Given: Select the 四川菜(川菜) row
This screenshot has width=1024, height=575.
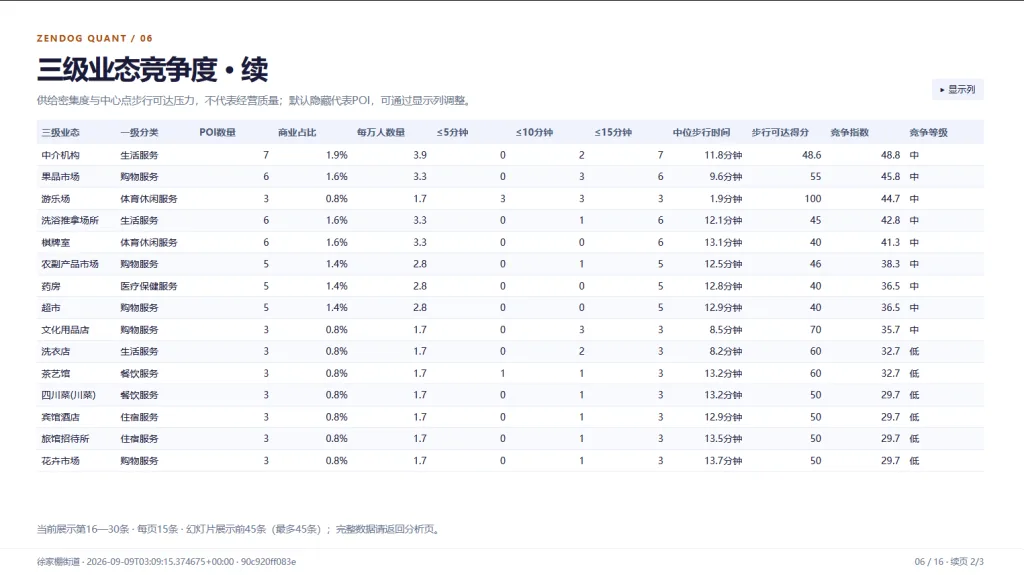Looking at the screenshot, I should pyautogui.click(x=510, y=395).
